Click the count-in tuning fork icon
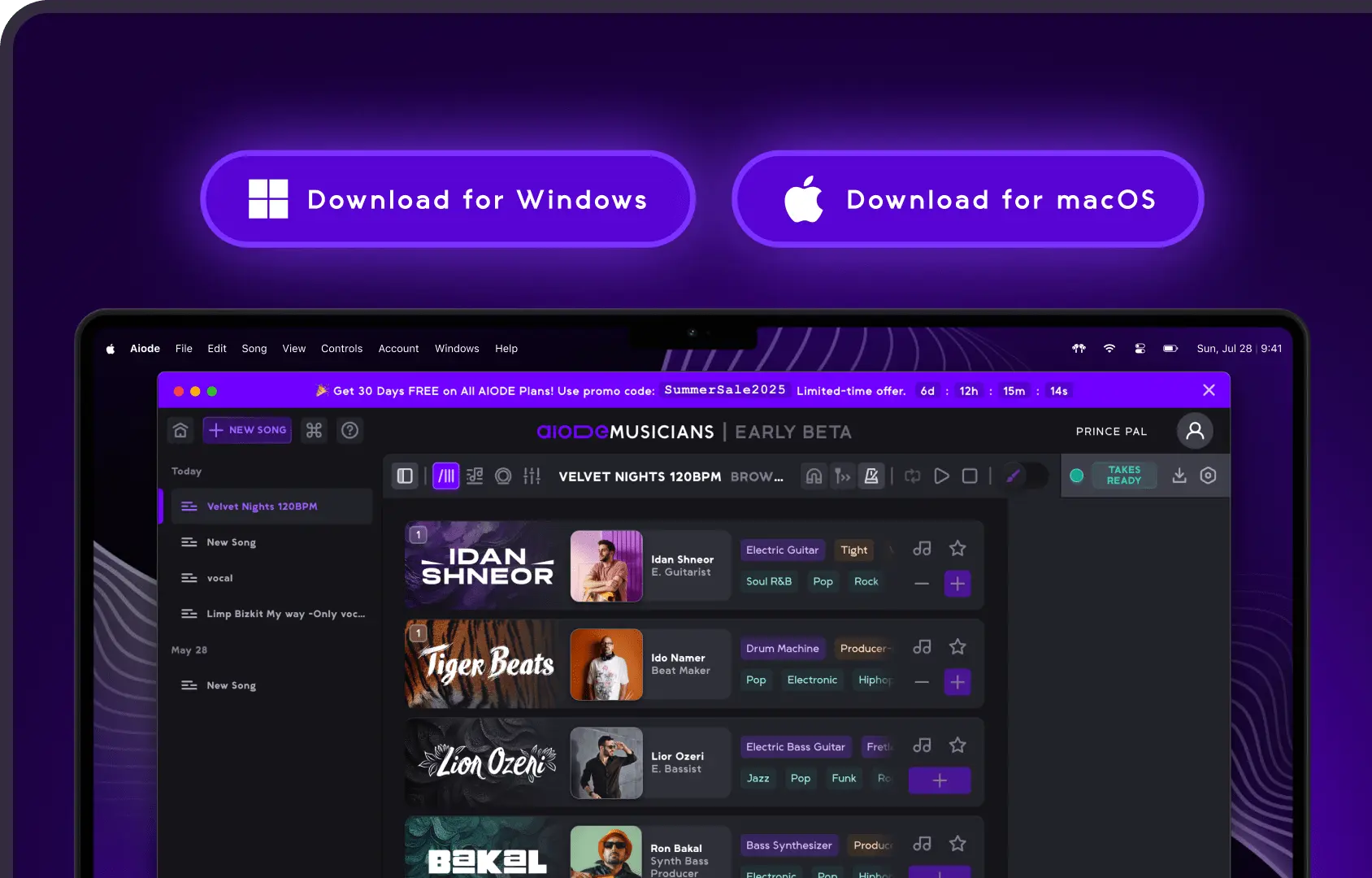 [x=842, y=476]
